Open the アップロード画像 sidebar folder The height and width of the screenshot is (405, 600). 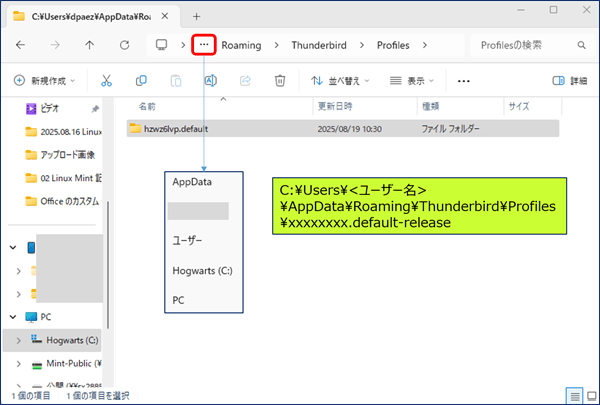point(61,155)
